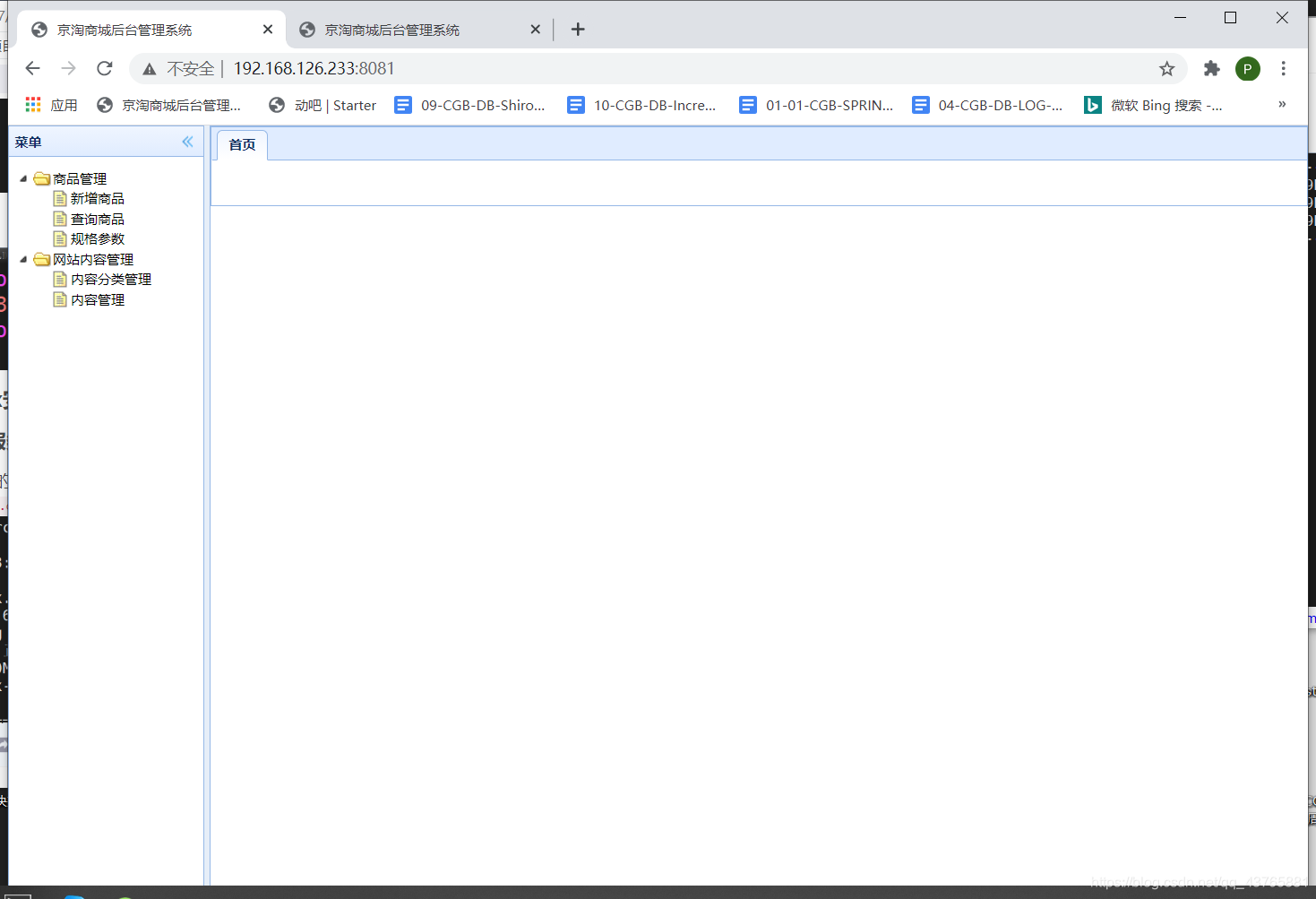This screenshot has height=899, width=1316.
Task: Collapse the 商品管理 tree folder arrow
Action: 23,178
